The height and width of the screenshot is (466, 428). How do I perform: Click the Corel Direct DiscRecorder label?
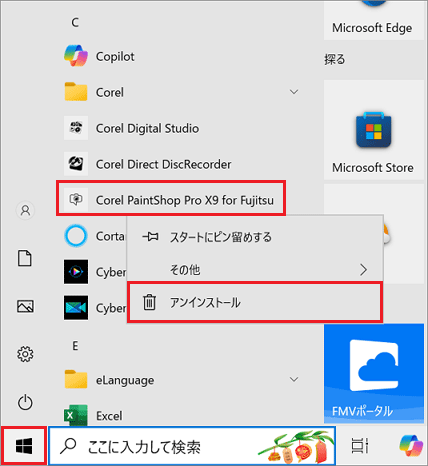[x=163, y=164]
